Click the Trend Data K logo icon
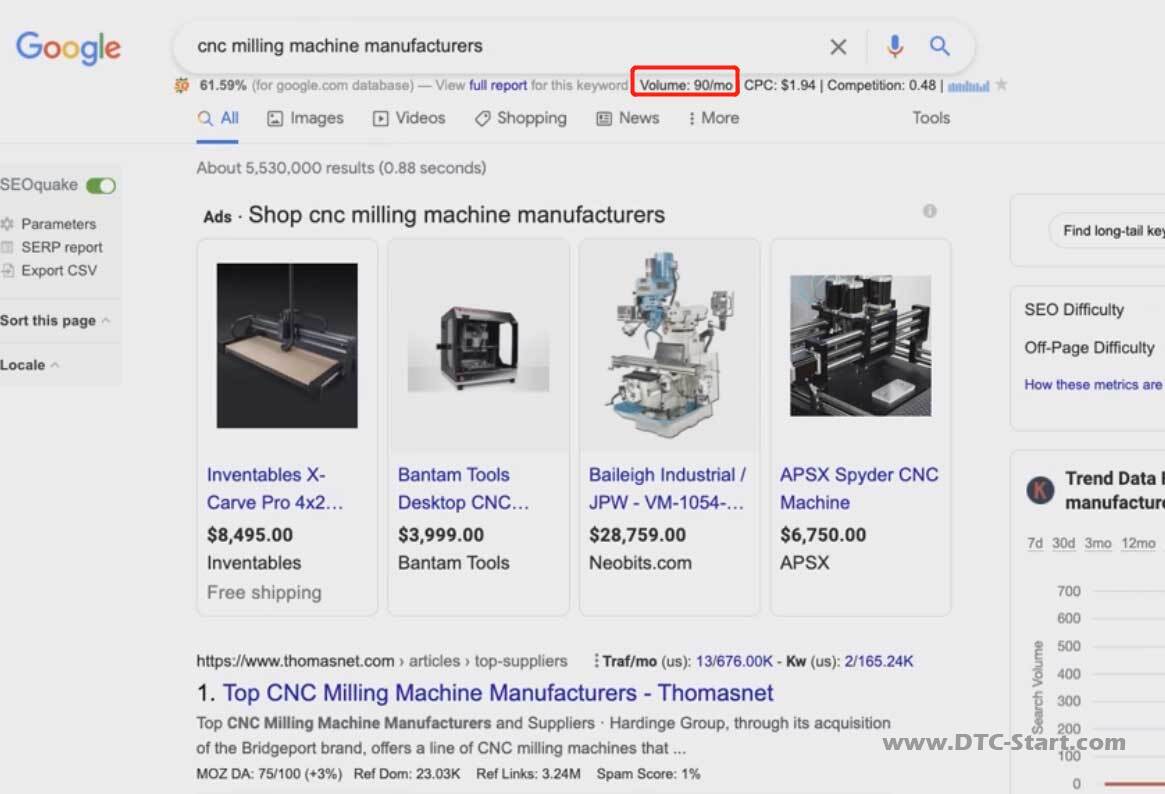Screen dimensions: 1165x794 [1040, 490]
